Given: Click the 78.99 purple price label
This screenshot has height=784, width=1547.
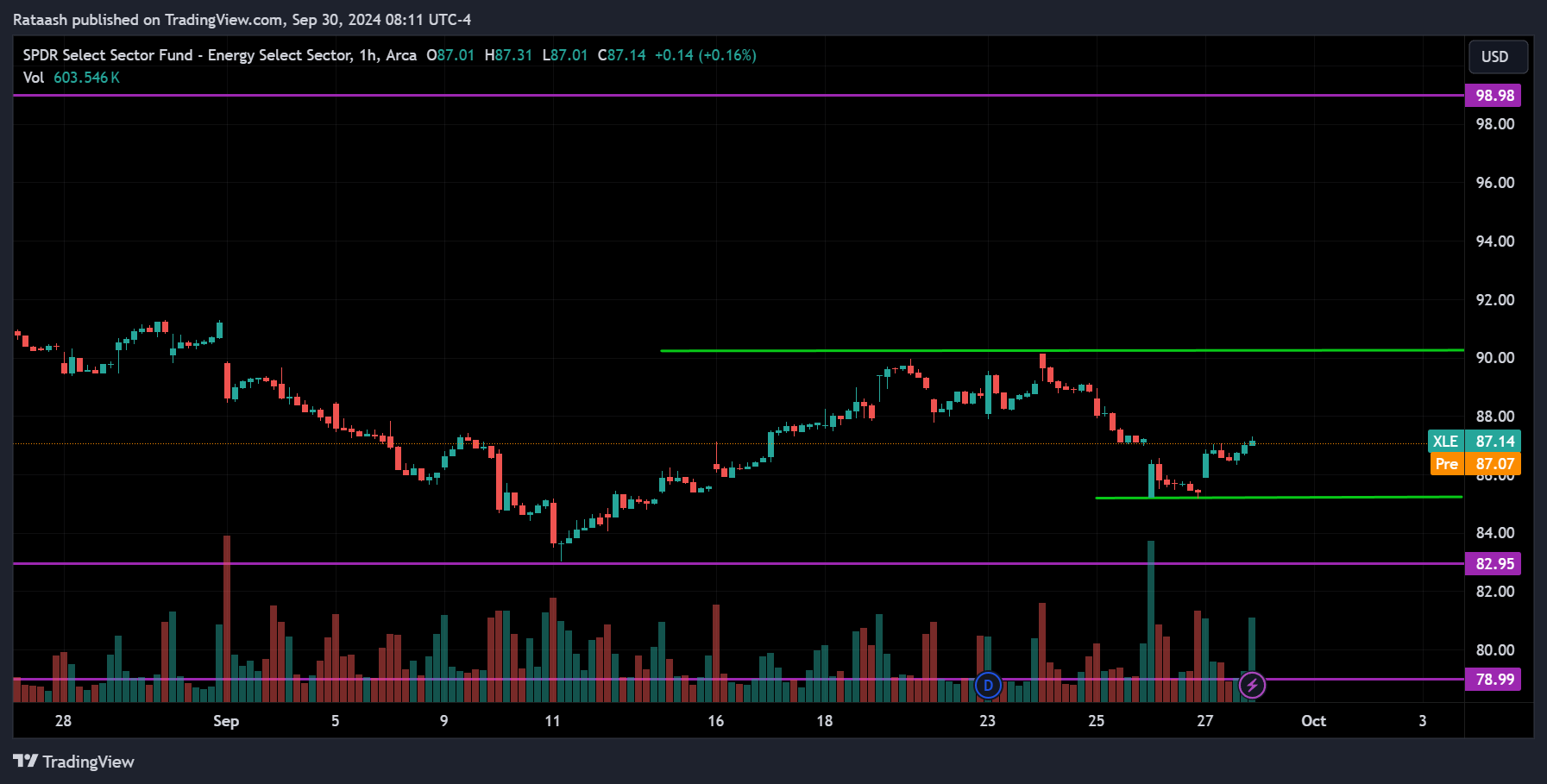Looking at the screenshot, I should pyautogui.click(x=1494, y=680).
